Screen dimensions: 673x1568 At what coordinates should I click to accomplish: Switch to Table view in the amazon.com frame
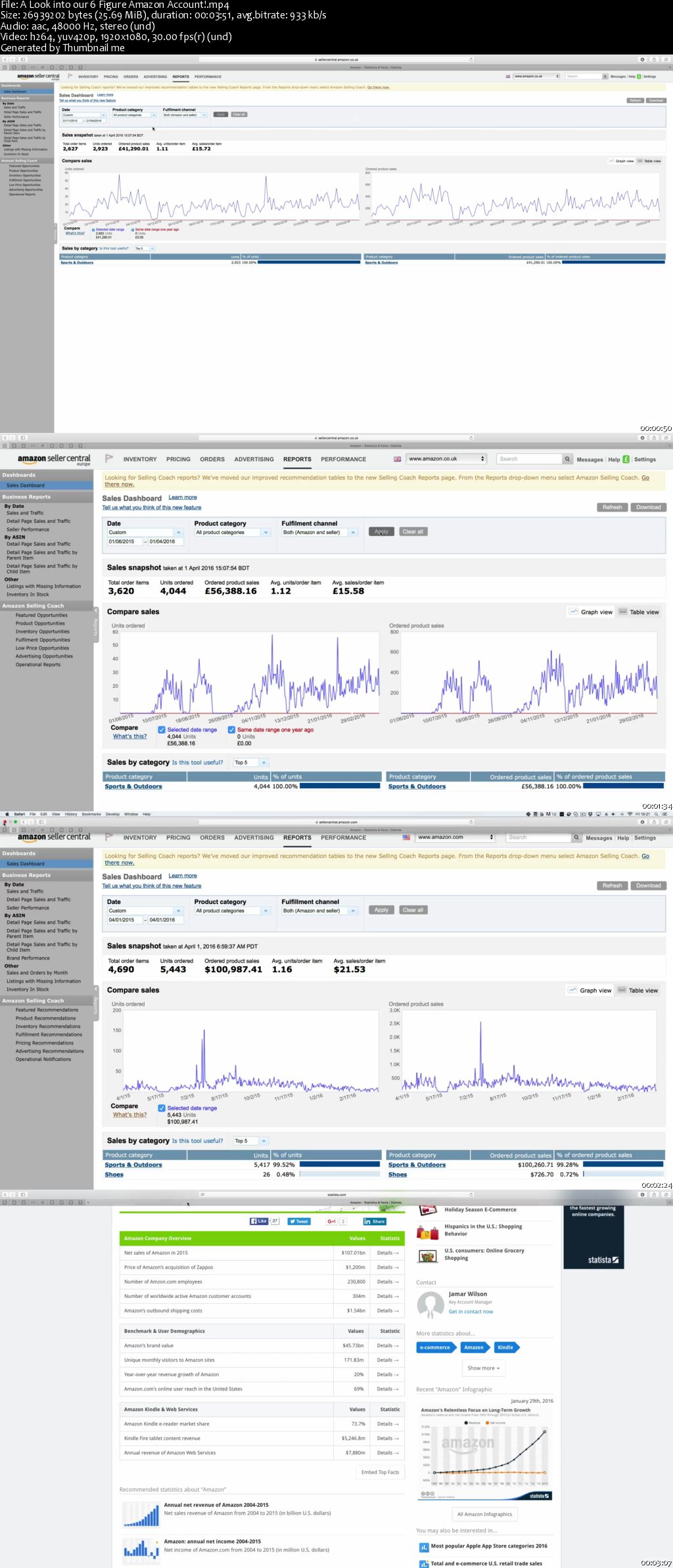[638, 990]
